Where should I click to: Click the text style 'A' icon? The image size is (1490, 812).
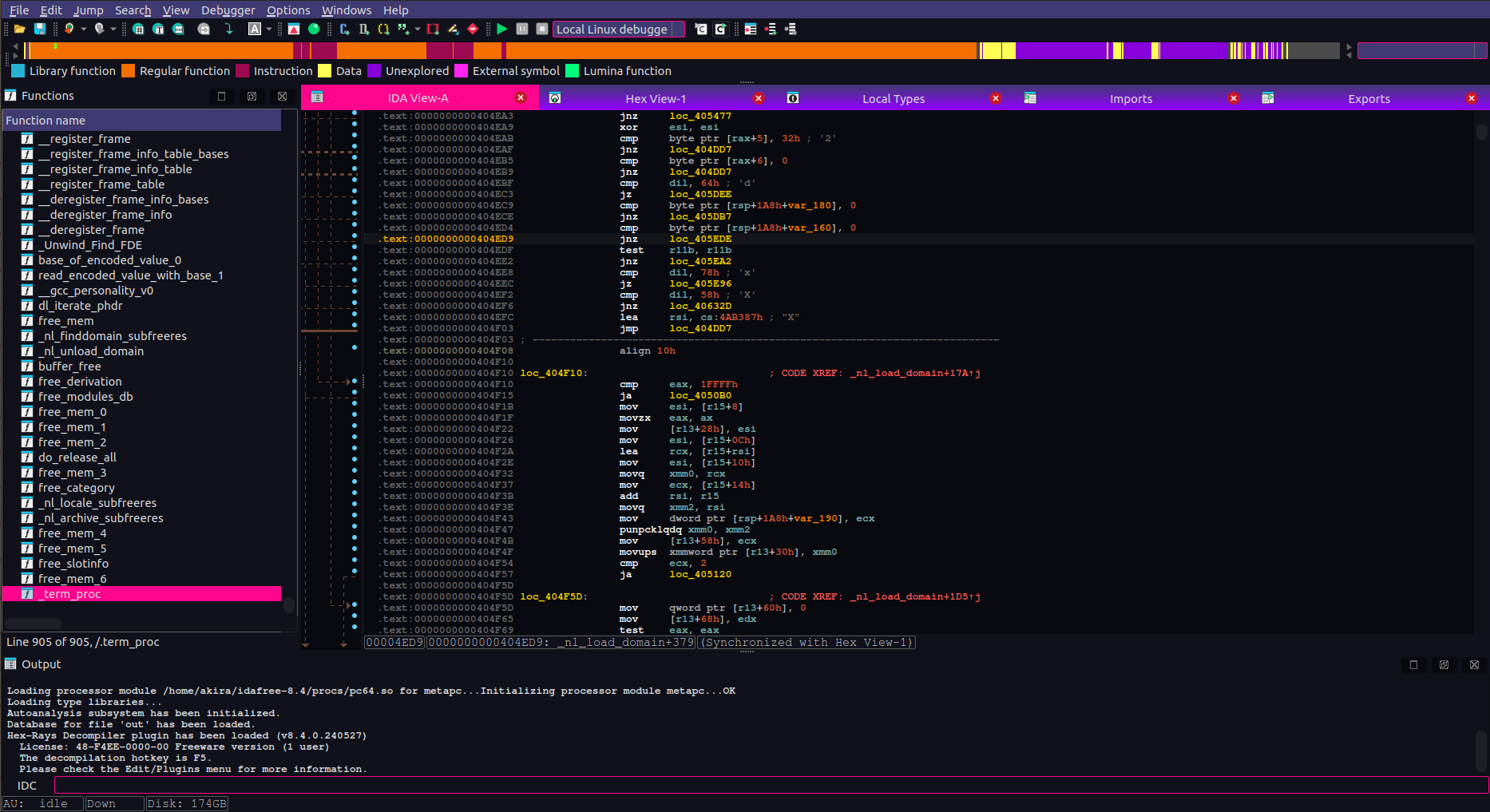pyautogui.click(x=255, y=29)
